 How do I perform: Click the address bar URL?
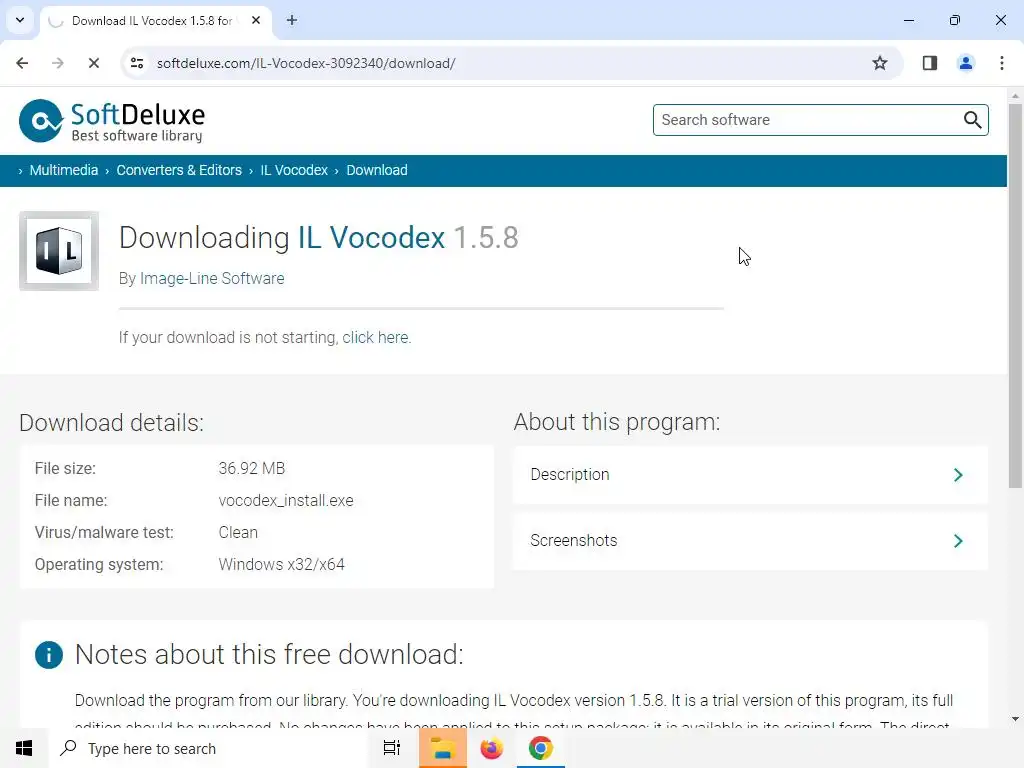point(306,63)
